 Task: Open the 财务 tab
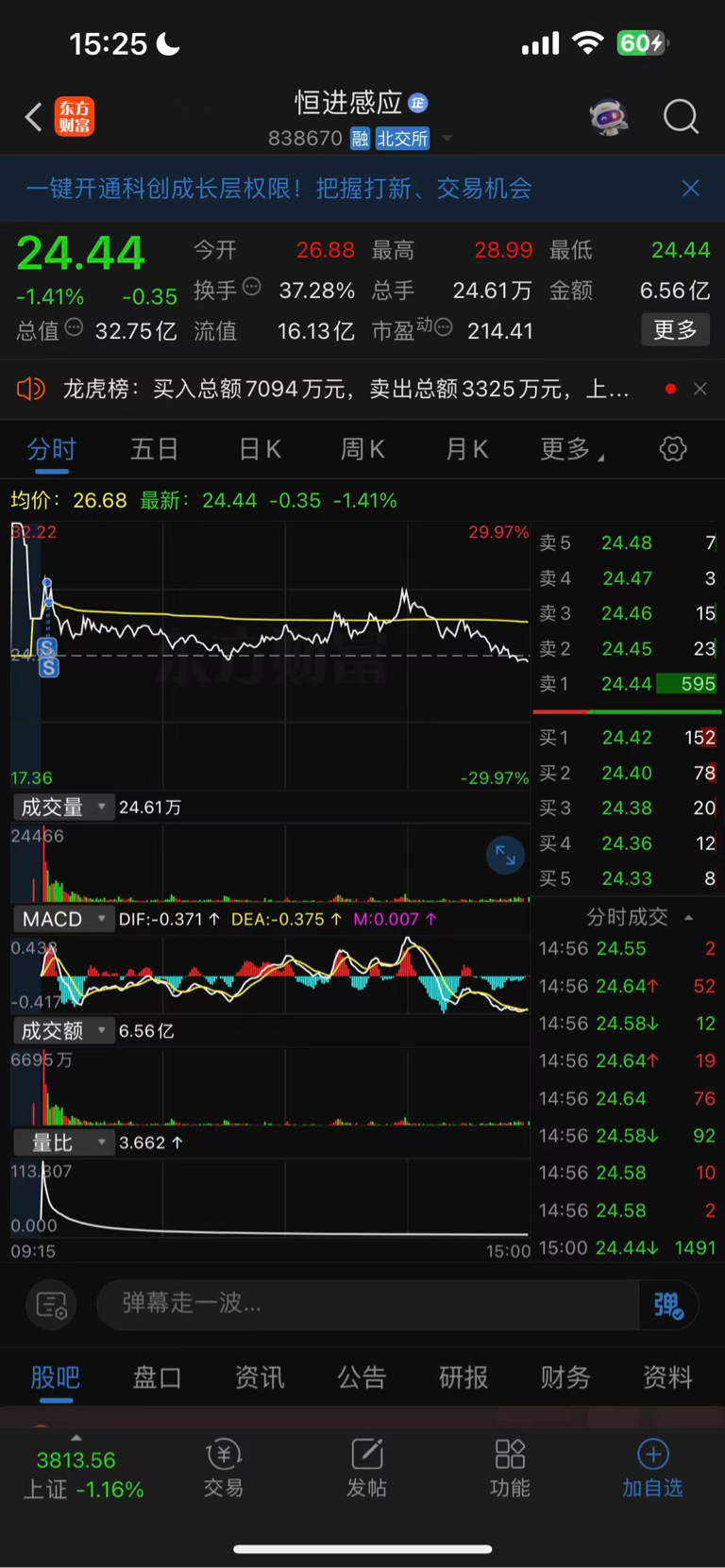click(x=565, y=1377)
